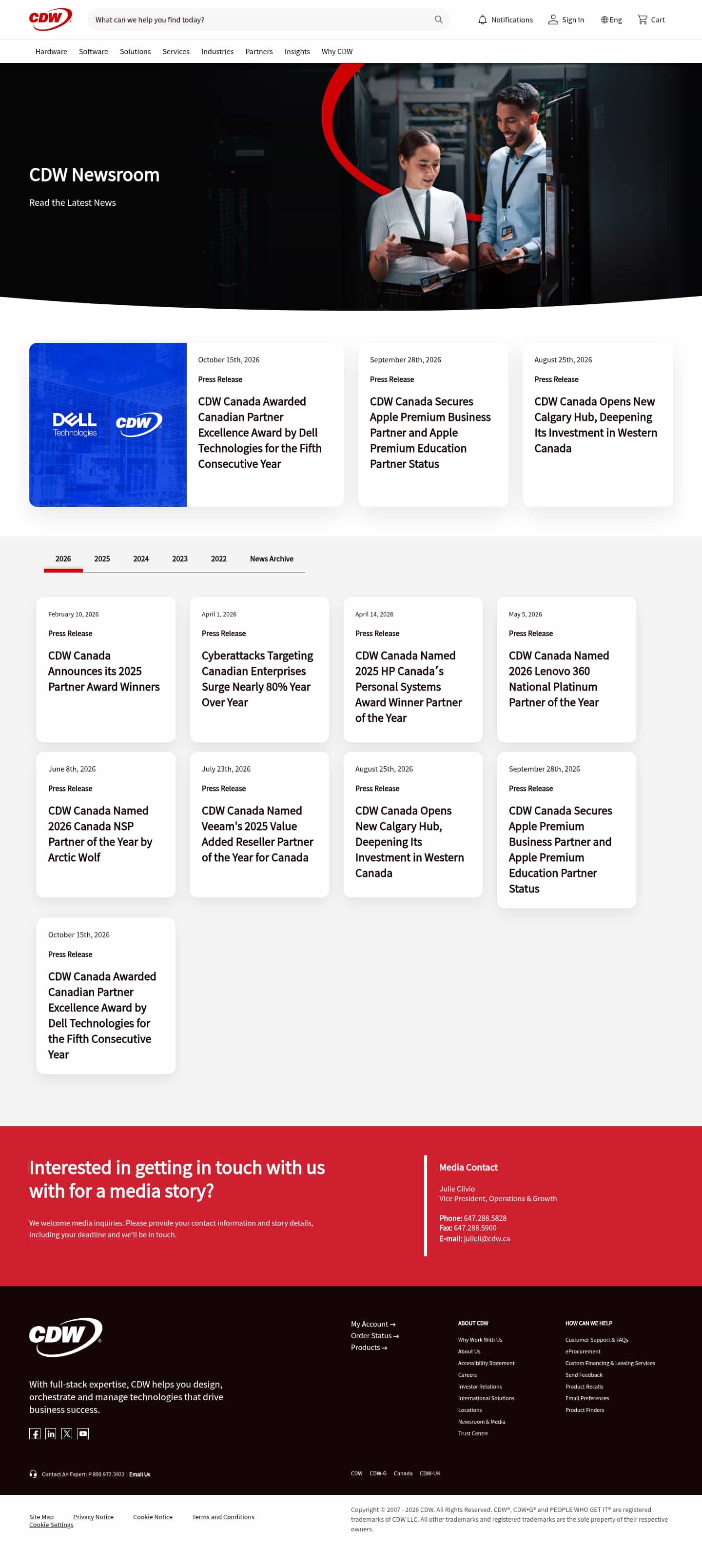The height and width of the screenshot is (1568, 702).
Task: Expand the Services menu
Action: (x=176, y=52)
